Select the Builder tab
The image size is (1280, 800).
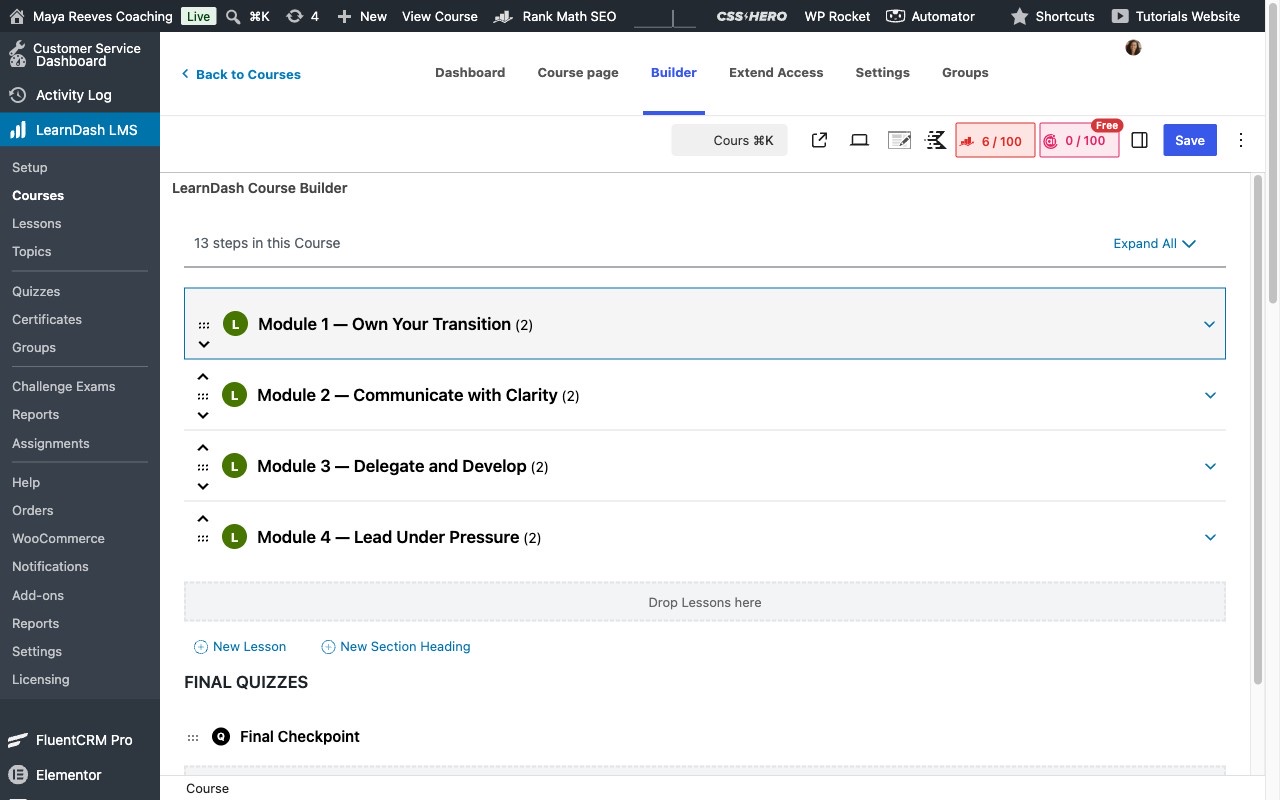coord(674,72)
